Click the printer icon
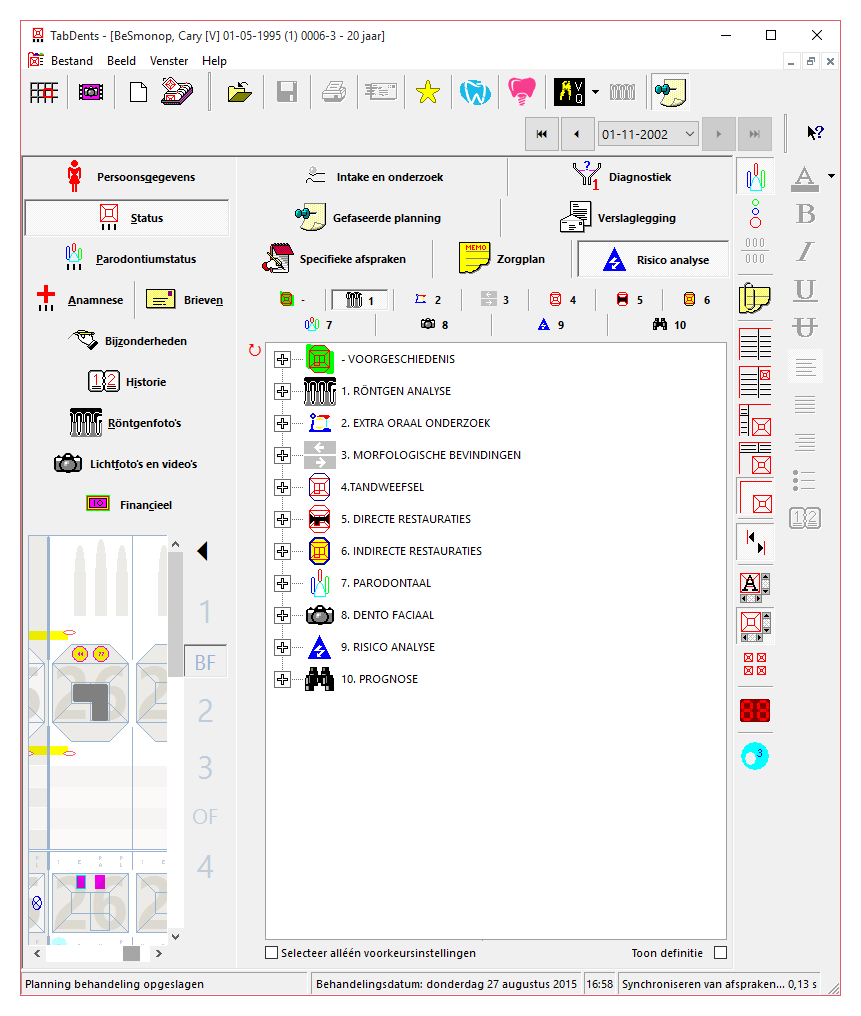 tap(334, 92)
